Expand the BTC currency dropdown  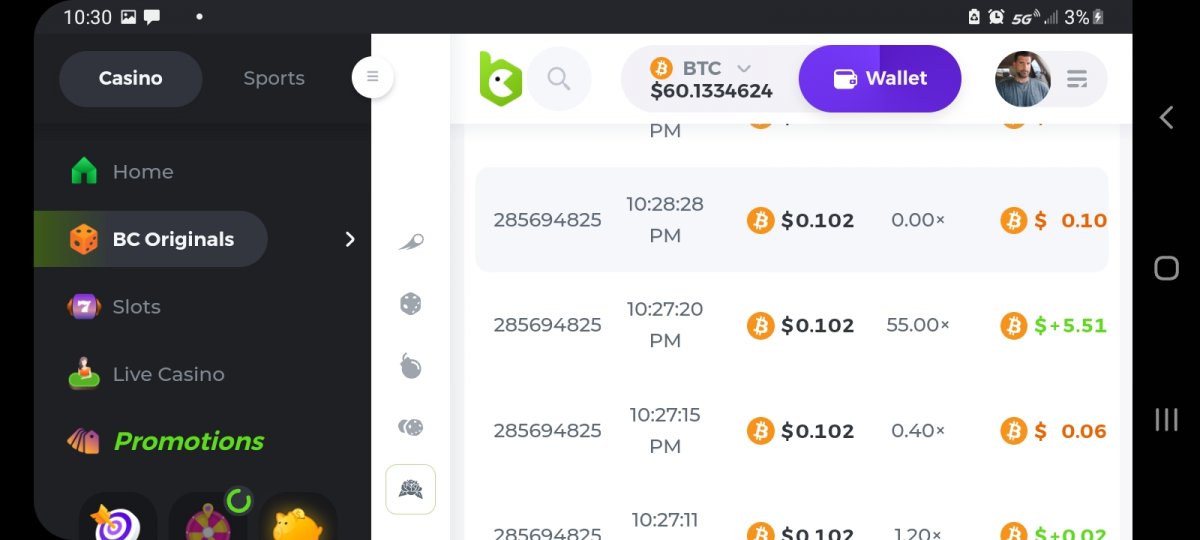point(743,68)
